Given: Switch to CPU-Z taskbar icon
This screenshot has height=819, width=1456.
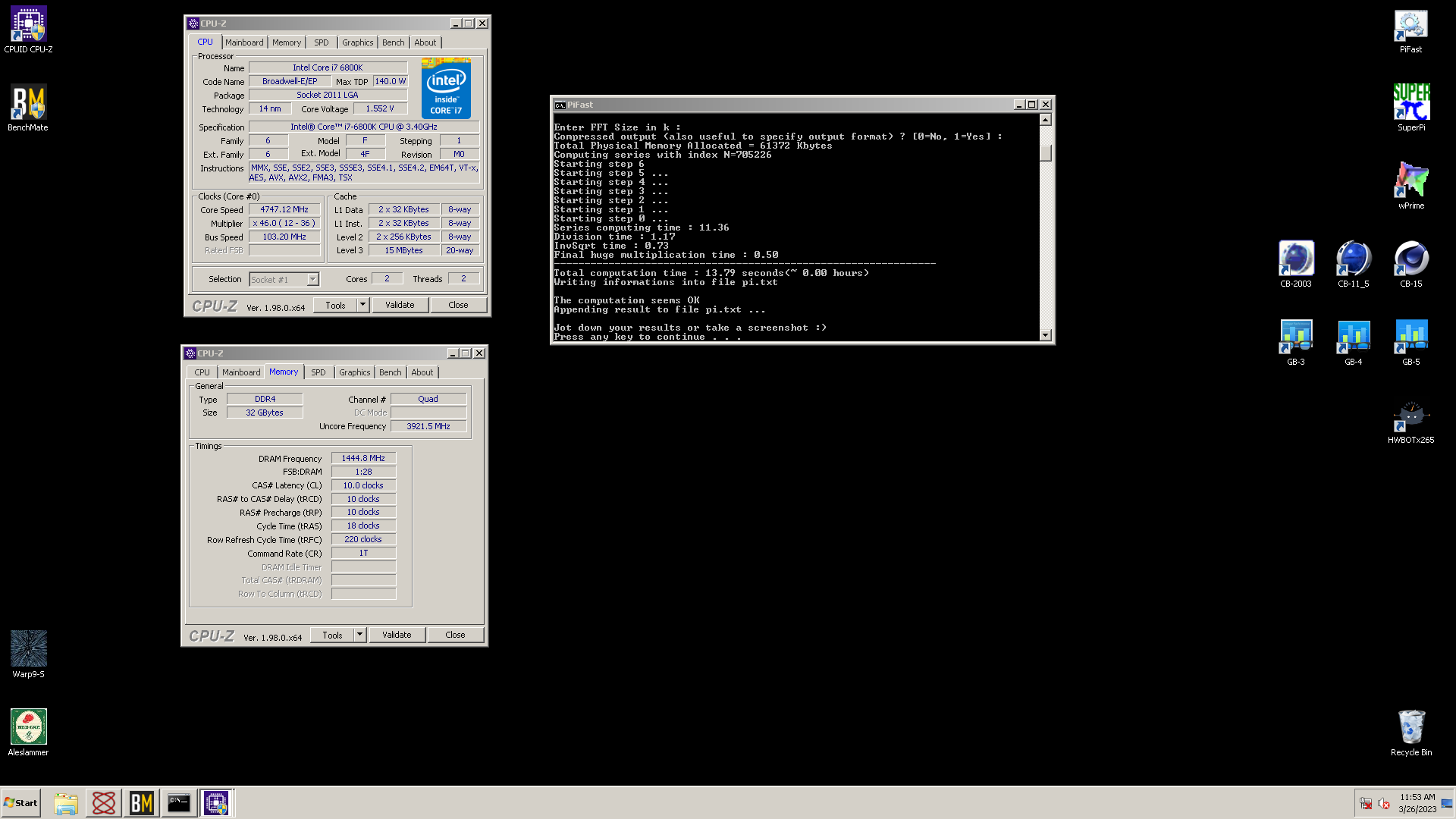Looking at the screenshot, I should (216, 803).
